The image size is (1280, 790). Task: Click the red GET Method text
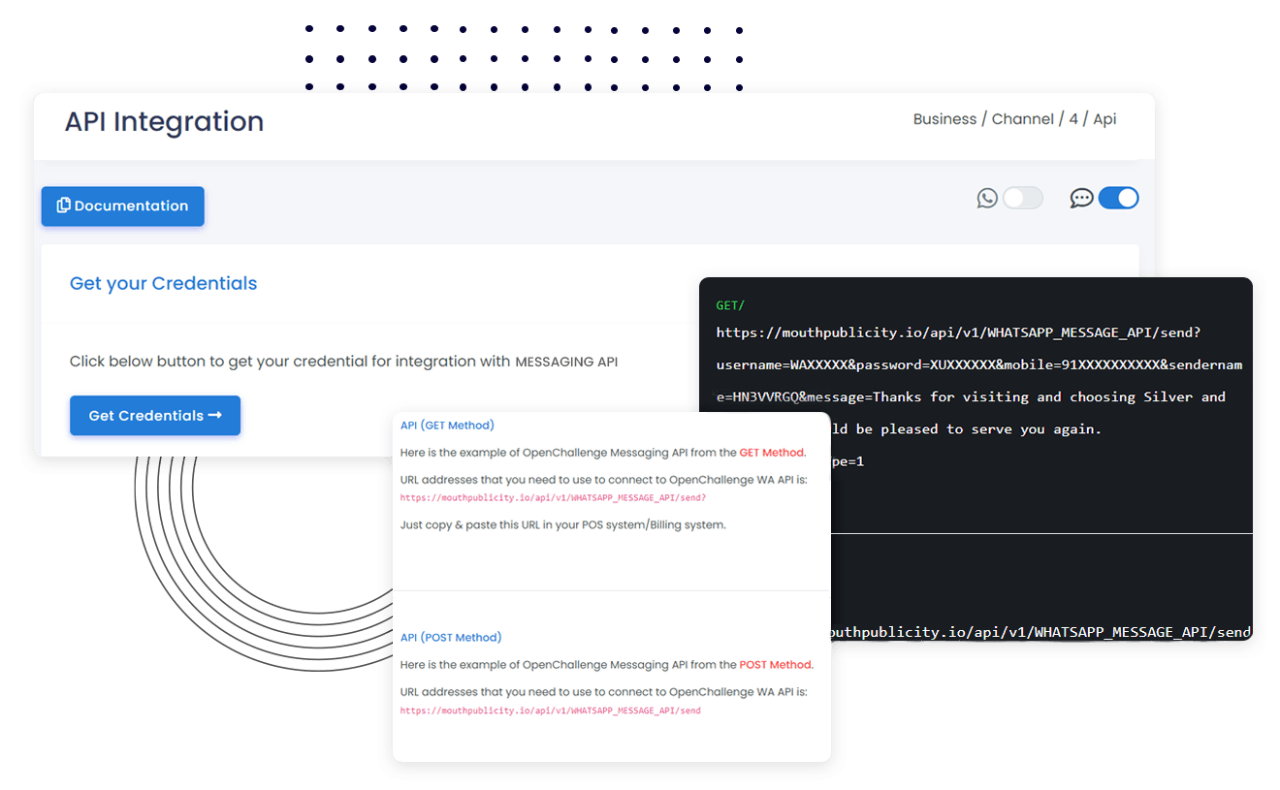[x=772, y=452]
